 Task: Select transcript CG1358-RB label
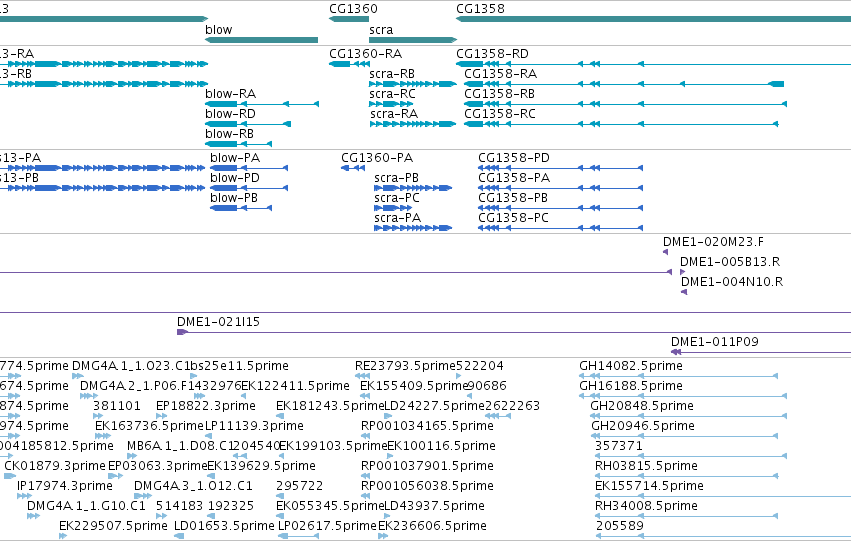(499, 94)
